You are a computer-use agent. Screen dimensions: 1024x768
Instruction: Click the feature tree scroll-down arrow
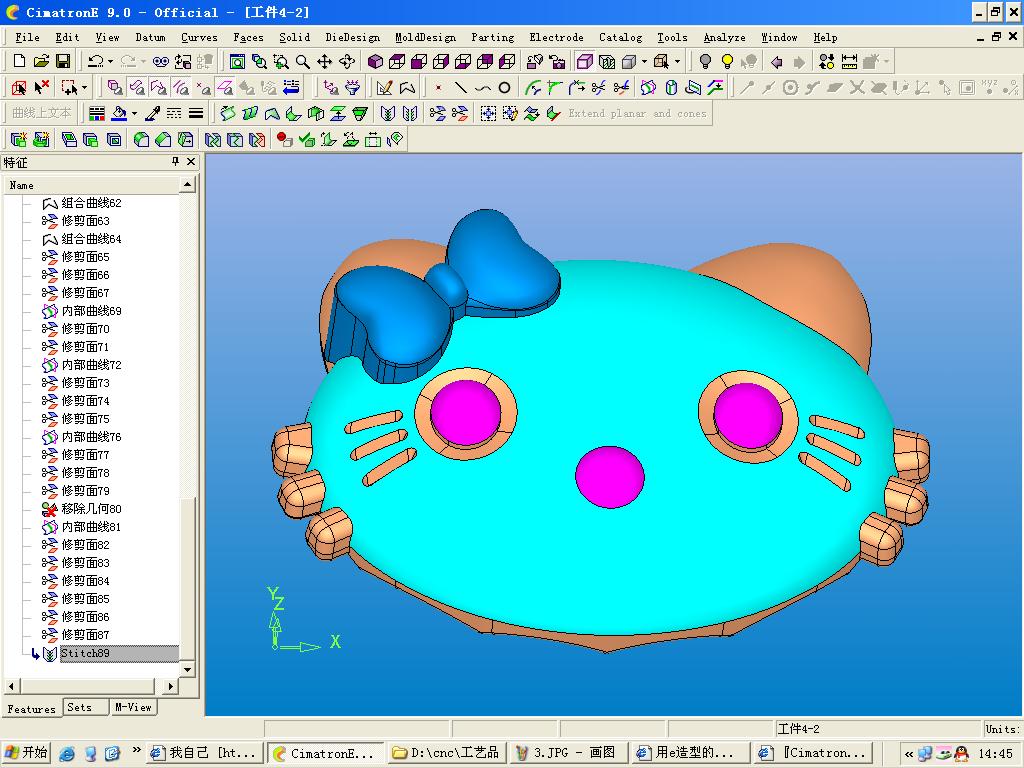click(x=187, y=669)
